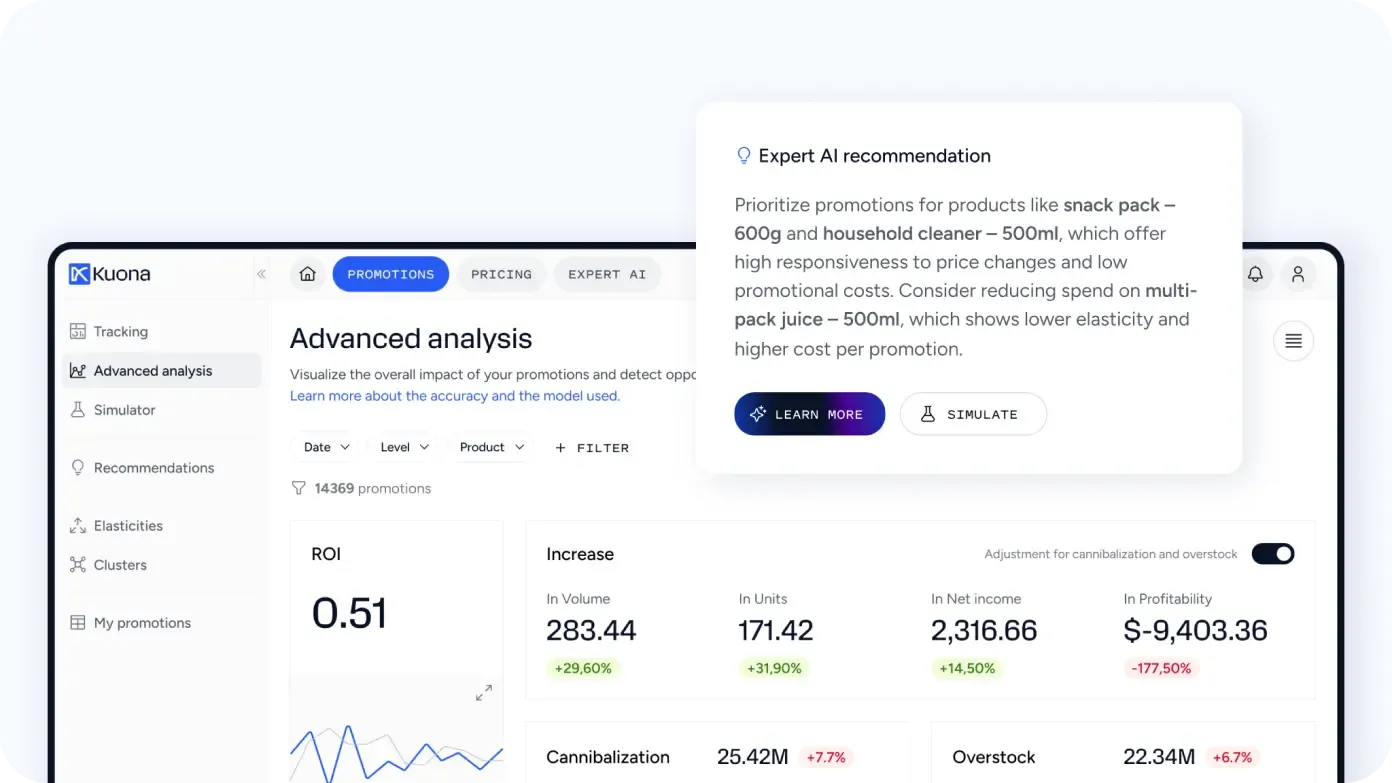1392x783 pixels.
Task: Collapse the sidebar with the double-chevron icon
Action: click(261, 274)
